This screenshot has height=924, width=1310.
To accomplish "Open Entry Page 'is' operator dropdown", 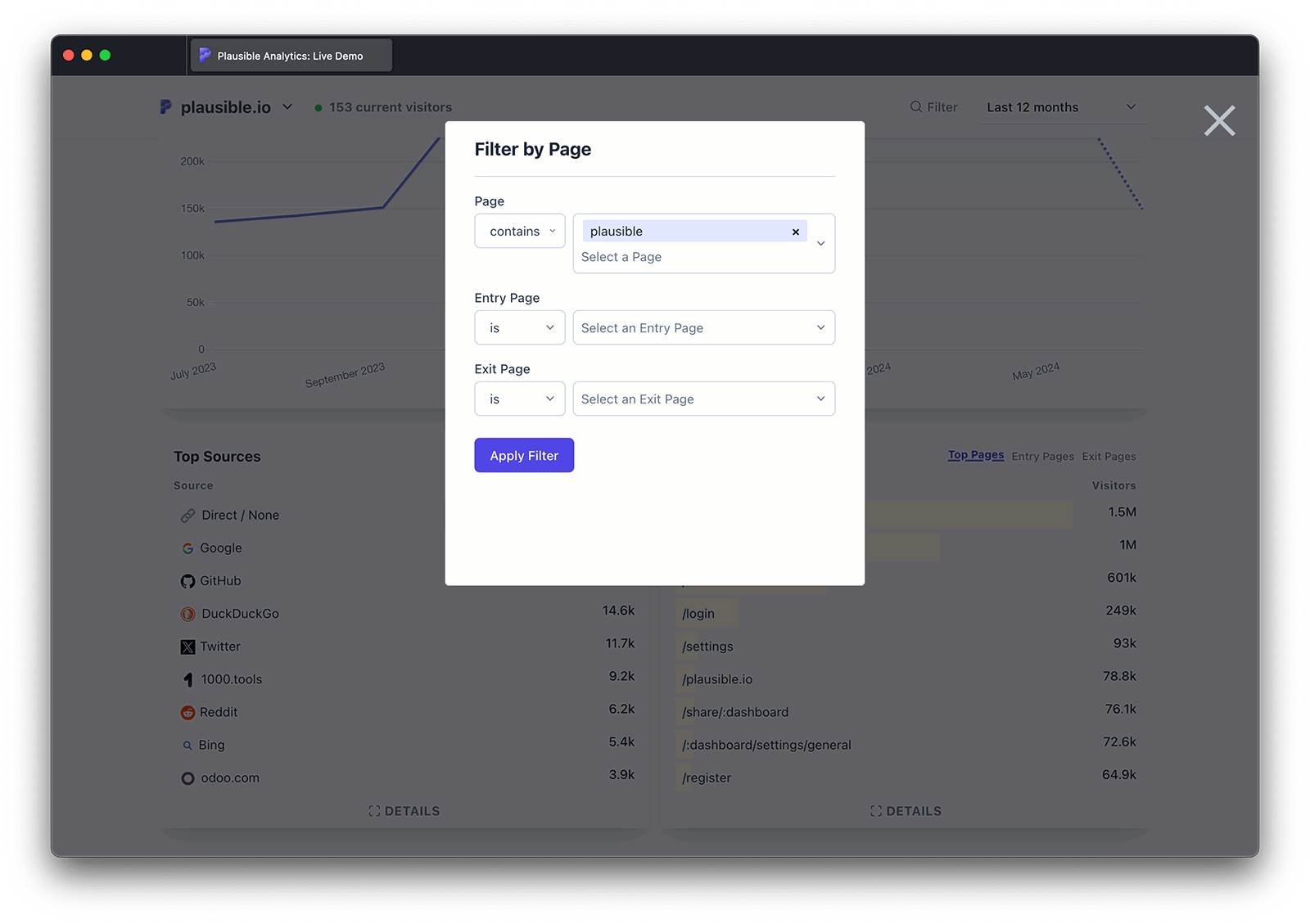I will coord(520,328).
